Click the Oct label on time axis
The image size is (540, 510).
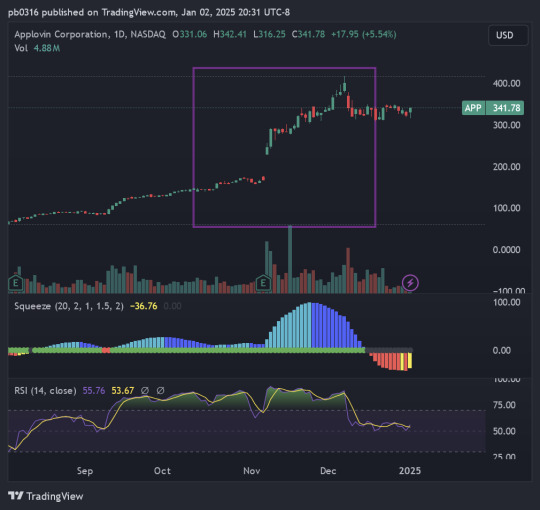click(x=162, y=471)
